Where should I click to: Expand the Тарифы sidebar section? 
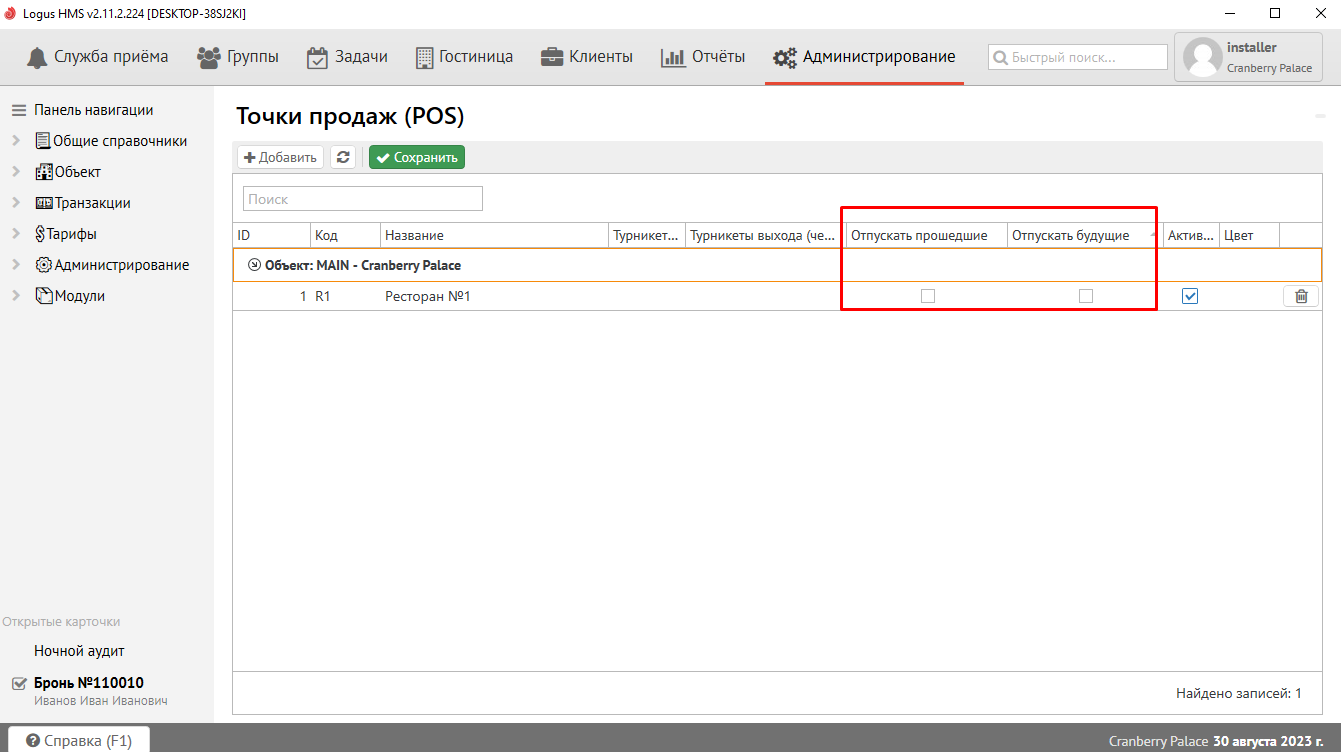click(x=16, y=234)
